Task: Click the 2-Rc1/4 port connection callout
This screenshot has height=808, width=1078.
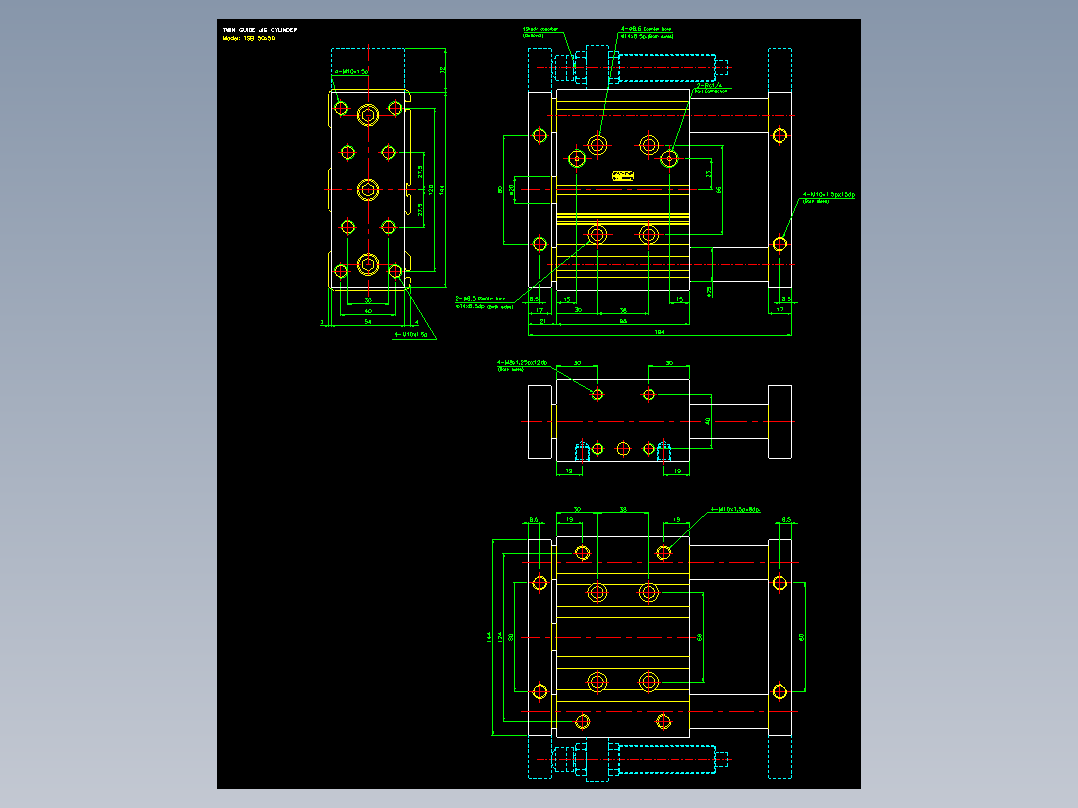Action: point(712,88)
